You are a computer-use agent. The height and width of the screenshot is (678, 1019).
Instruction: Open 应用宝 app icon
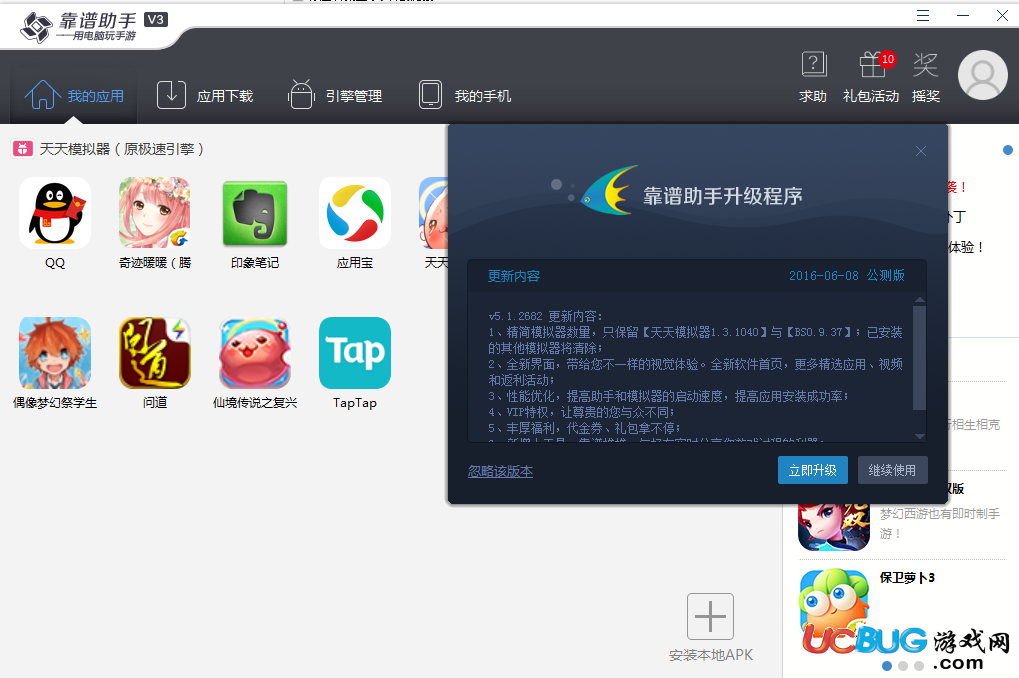(355, 213)
